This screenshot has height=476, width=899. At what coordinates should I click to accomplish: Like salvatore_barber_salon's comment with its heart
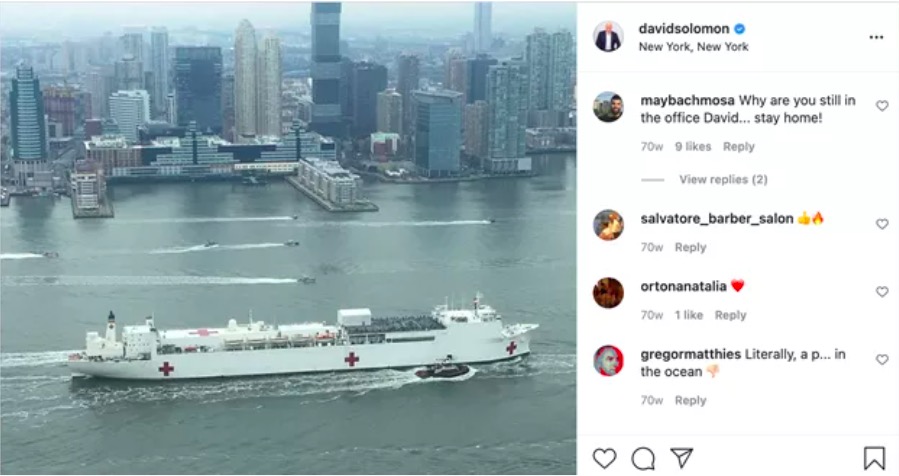pos(882,224)
